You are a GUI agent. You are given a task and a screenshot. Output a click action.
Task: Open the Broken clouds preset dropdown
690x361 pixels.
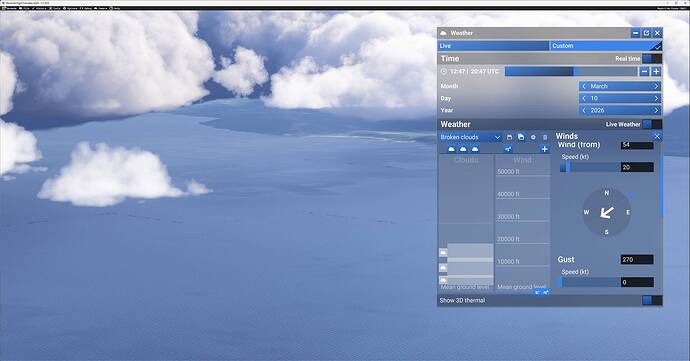[470, 137]
